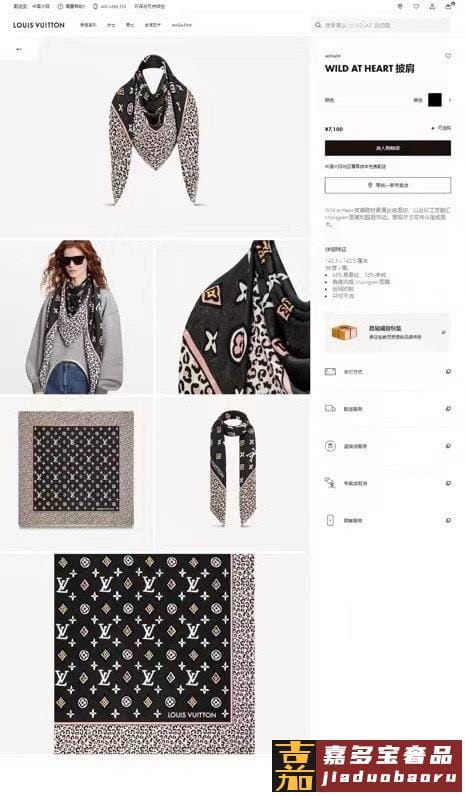This screenshot has width=465, height=796.
Task: Click the clock icon in the top bar
Action: coord(60,7)
